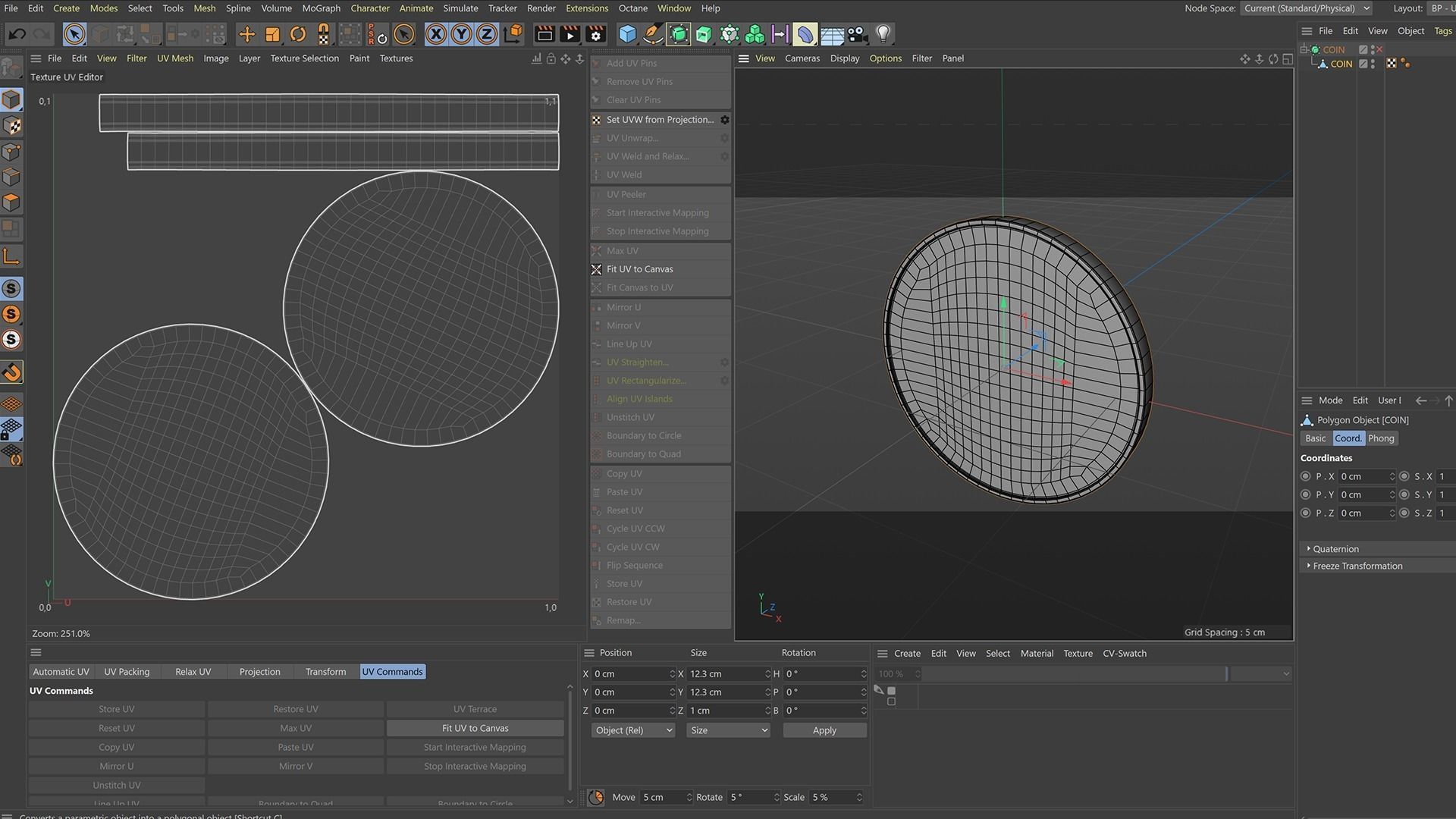Toggle Y axis lock
The height and width of the screenshot is (819, 1456).
(x=461, y=34)
